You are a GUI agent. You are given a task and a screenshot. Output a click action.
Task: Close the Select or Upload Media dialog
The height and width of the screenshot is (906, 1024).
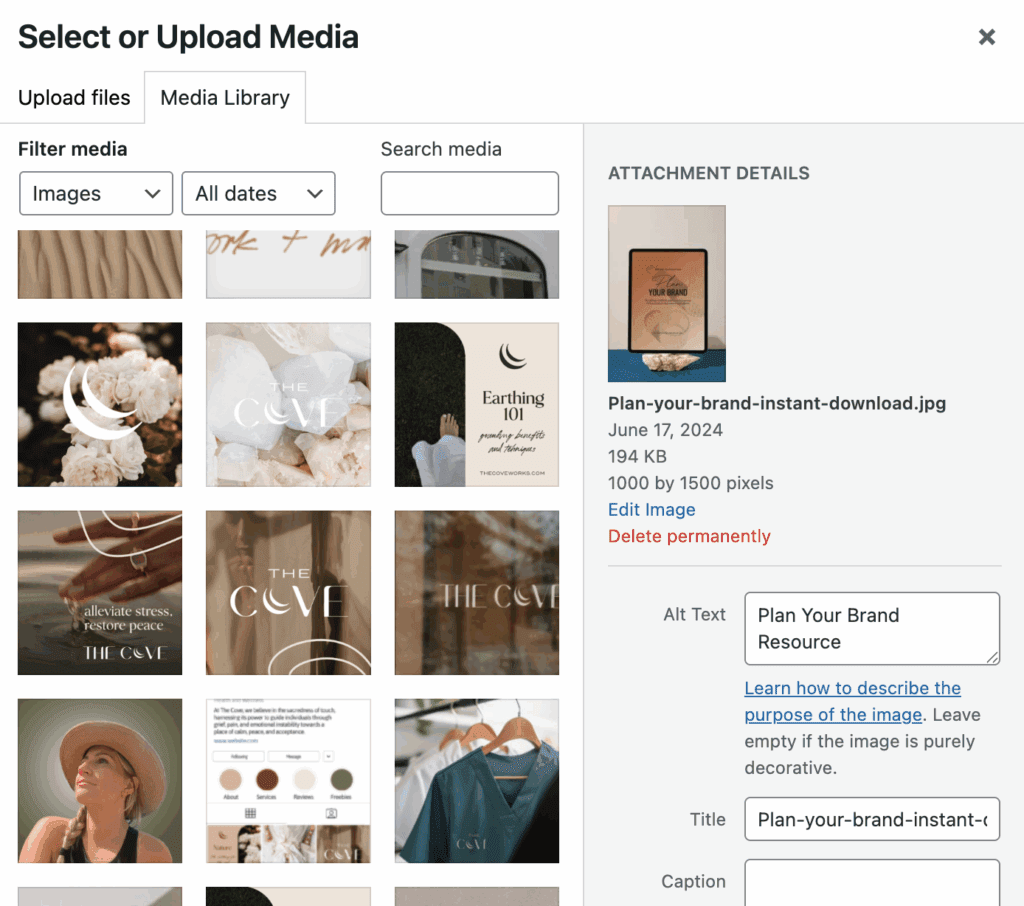click(986, 37)
